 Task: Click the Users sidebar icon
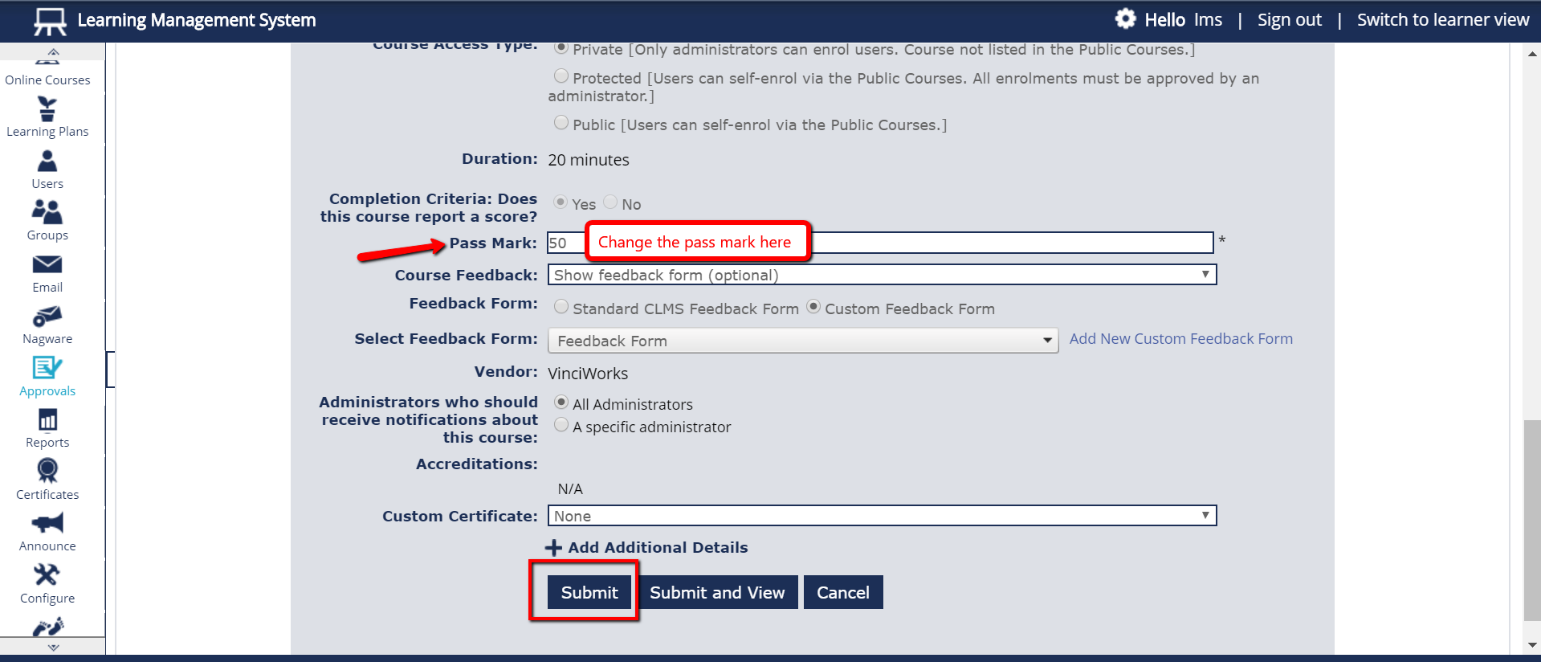[47, 161]
